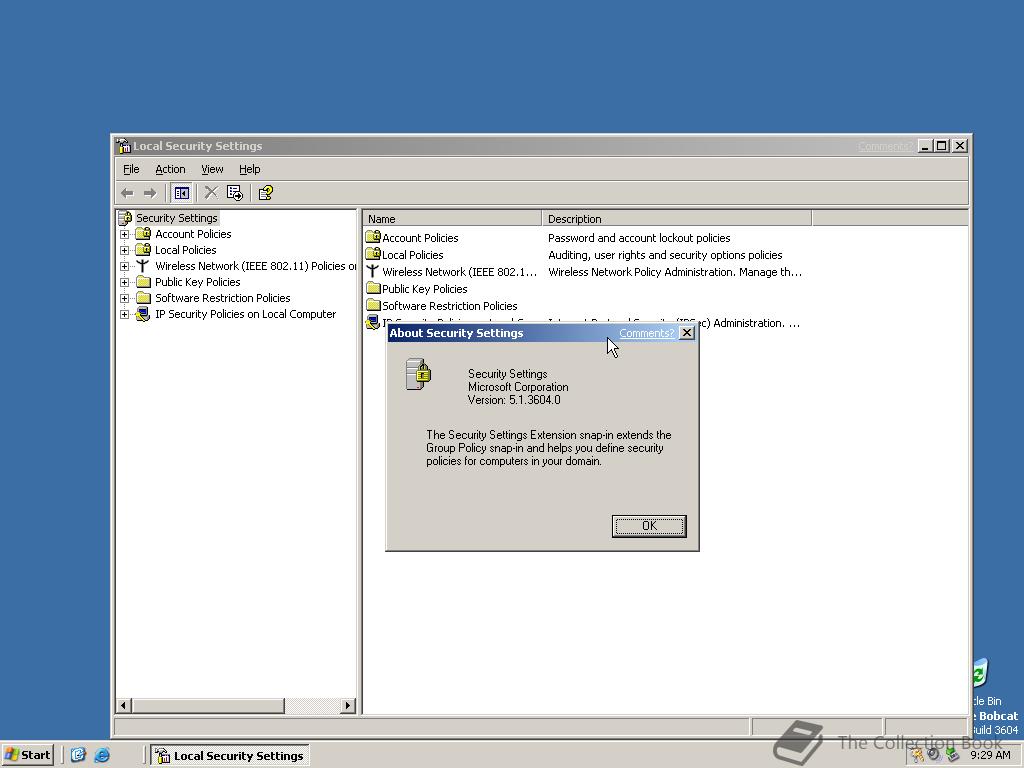The height and width of the screenshot is (768, 1024).
Task: Select Public Key Policies label in the tree
Action: [198, 282]
